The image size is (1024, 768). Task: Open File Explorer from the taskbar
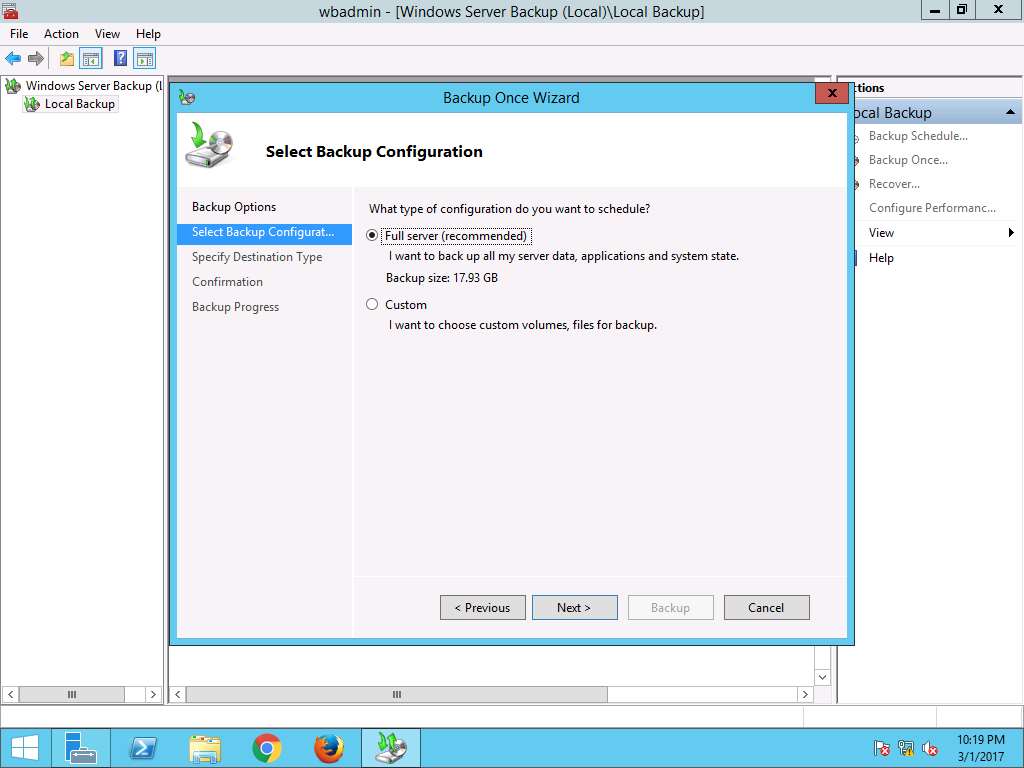(204, 748)
